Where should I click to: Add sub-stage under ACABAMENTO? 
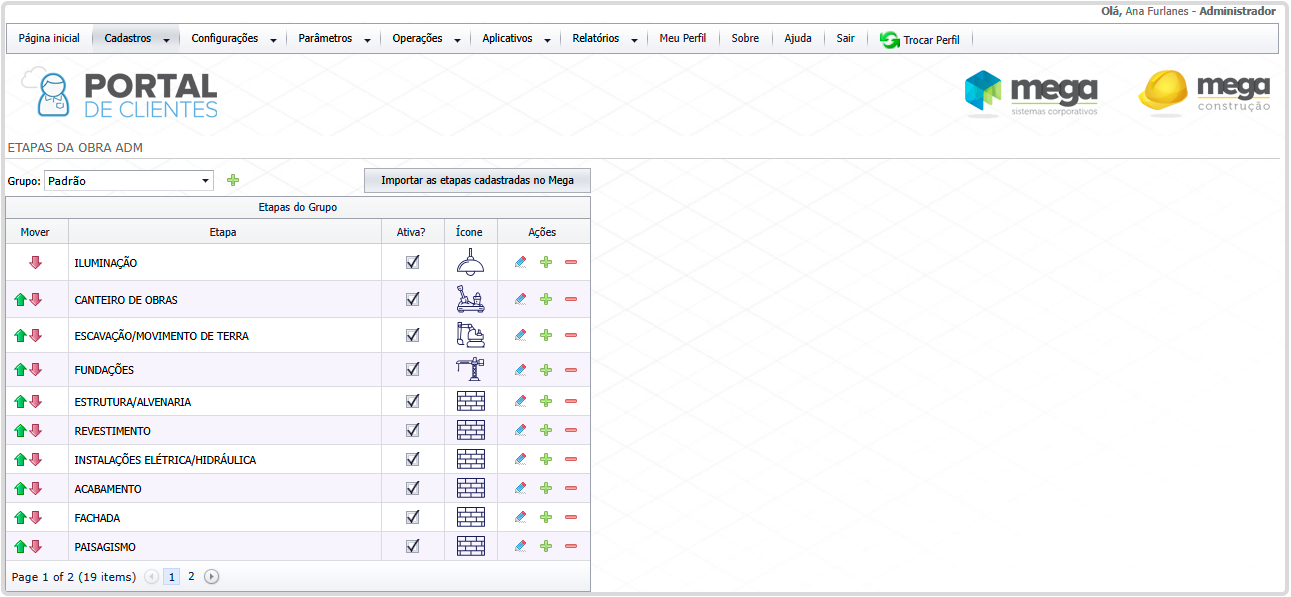pyautogui.click(x=546, y=488)
